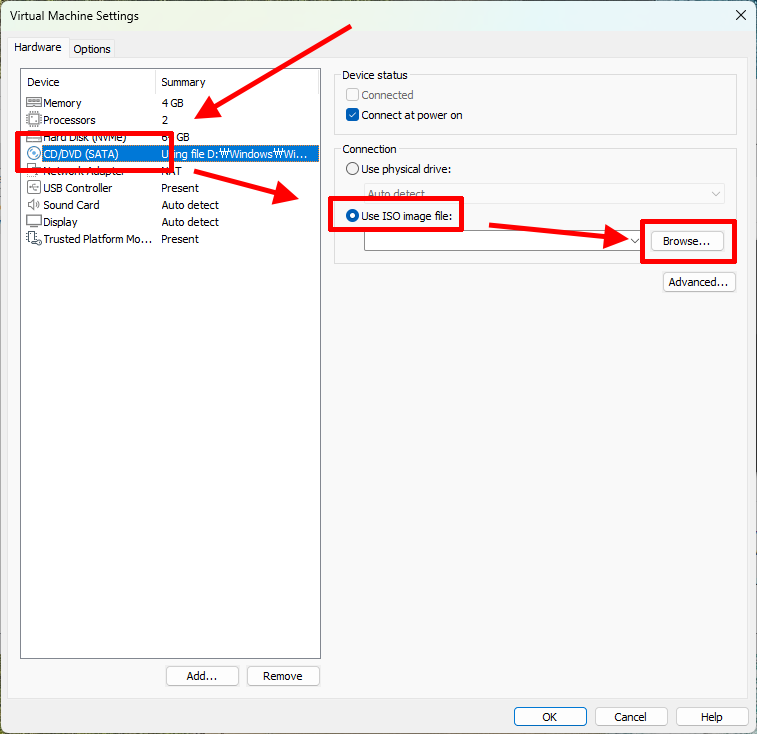
Task: Open the Advanced... settings
Action: coord(699,282)
